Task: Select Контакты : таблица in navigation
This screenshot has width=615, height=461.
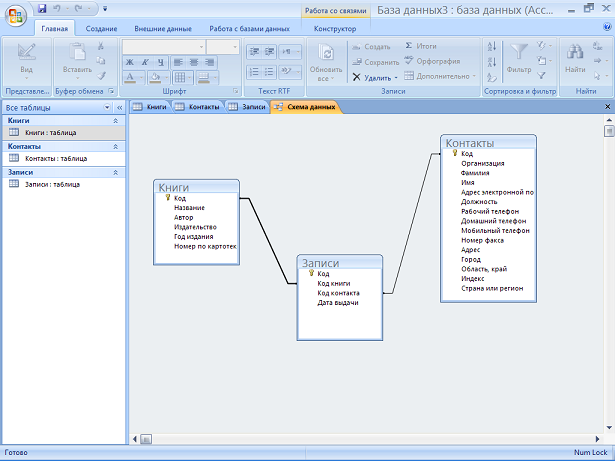Action: 64,159
